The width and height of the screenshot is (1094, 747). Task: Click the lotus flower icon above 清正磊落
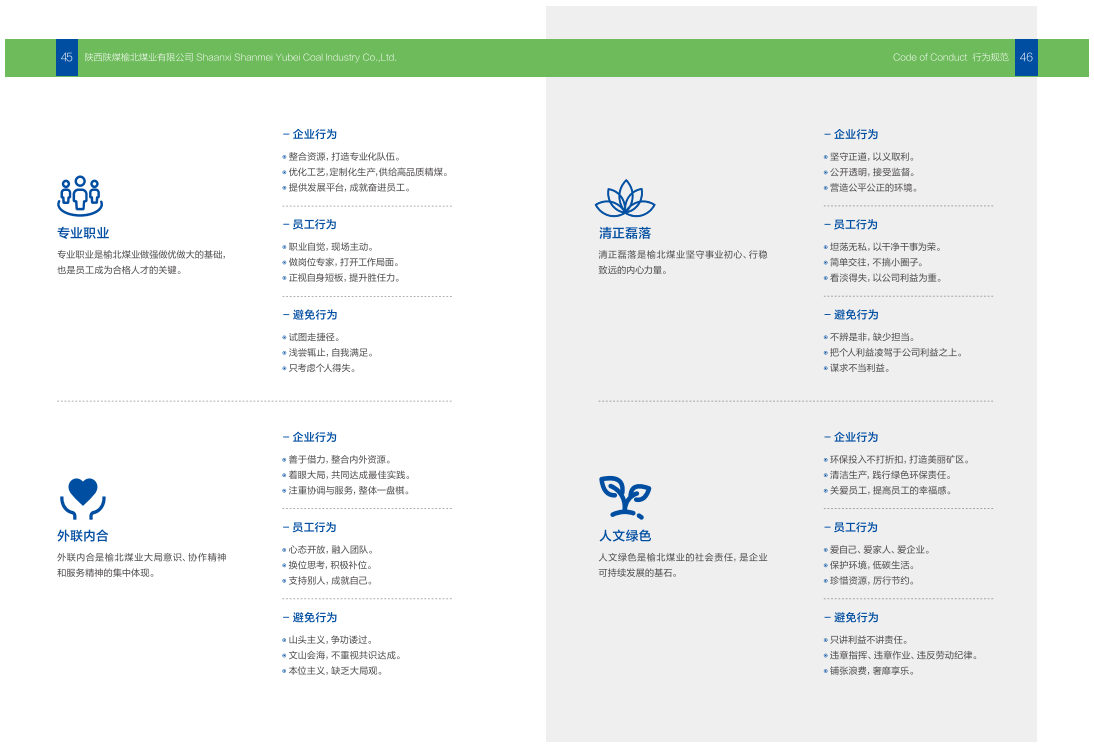point(625,199)
